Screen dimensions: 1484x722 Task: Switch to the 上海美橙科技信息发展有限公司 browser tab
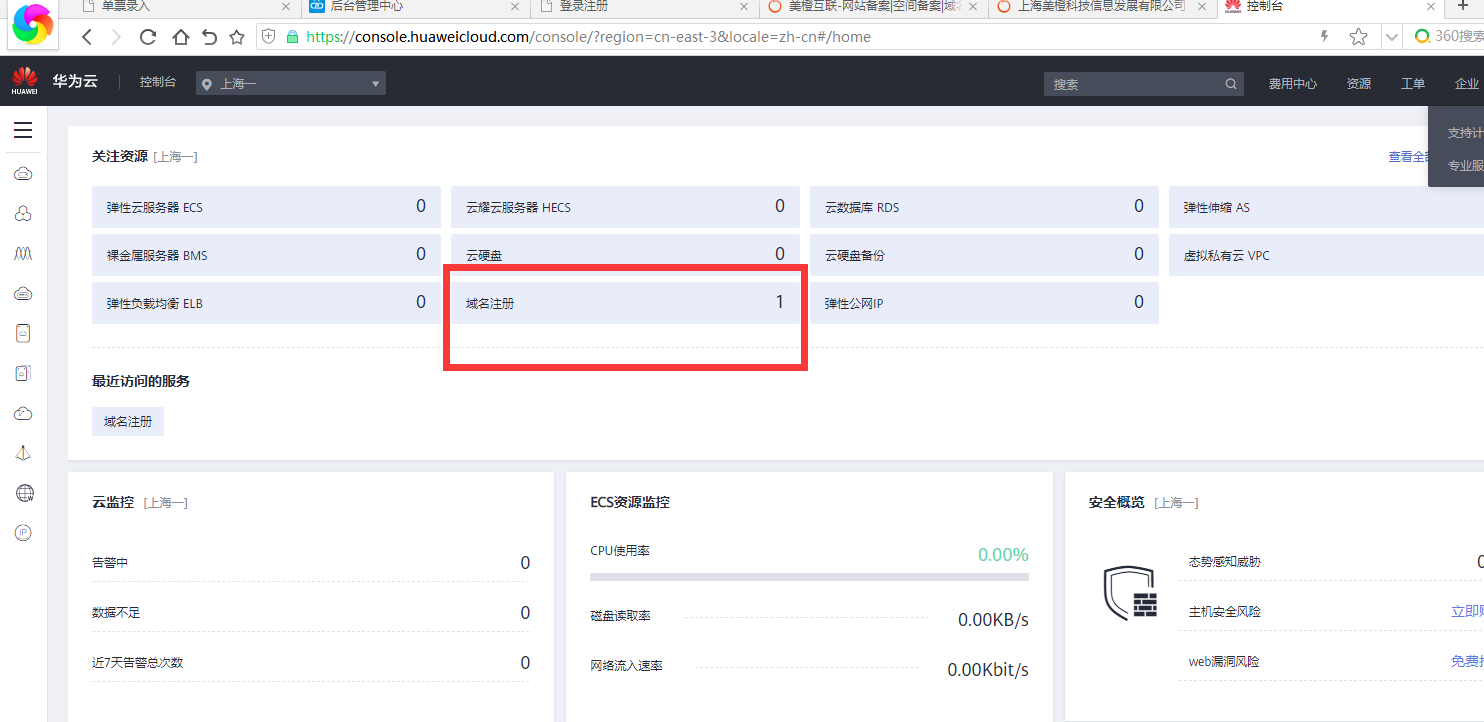click(x=1102, y=6)
